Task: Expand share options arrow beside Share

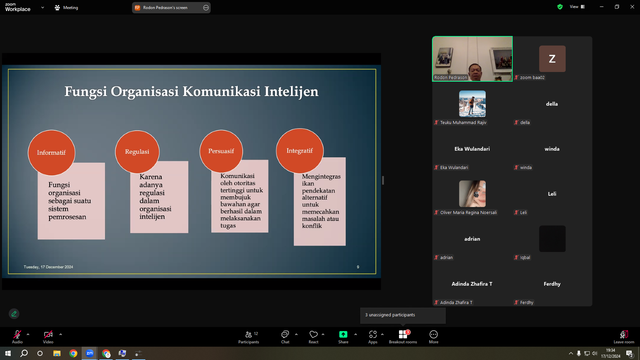Action: tap(355, 334)
